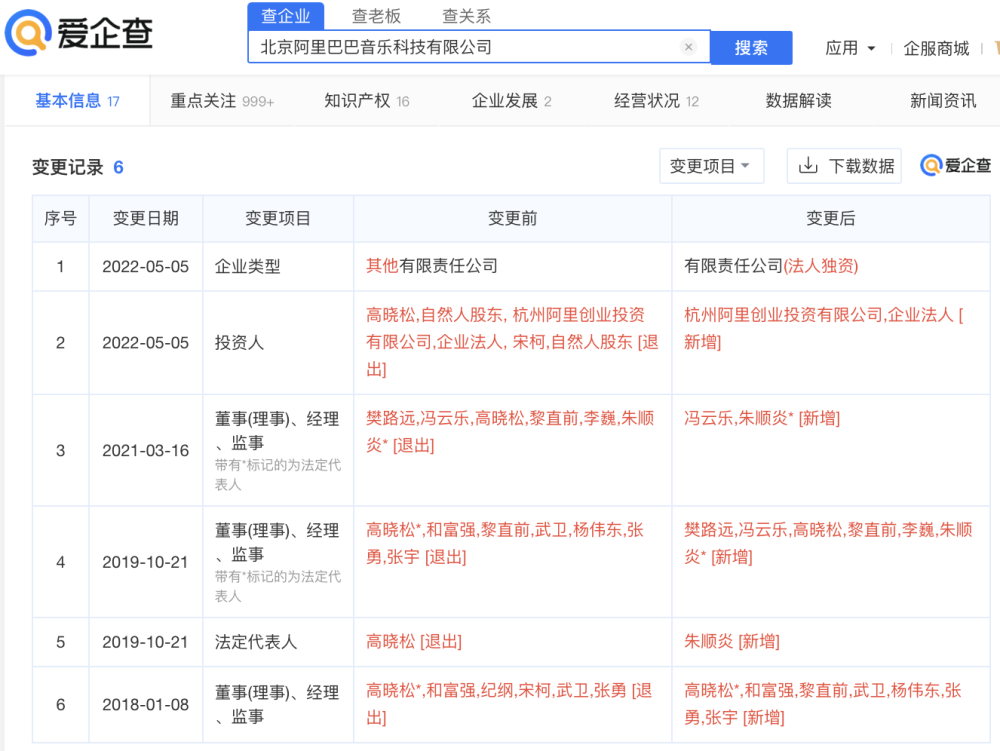Viewport: 1000px width, 751px height.
Task: Open the 重点关注 section tab
Action: click(x=222, y=101)
